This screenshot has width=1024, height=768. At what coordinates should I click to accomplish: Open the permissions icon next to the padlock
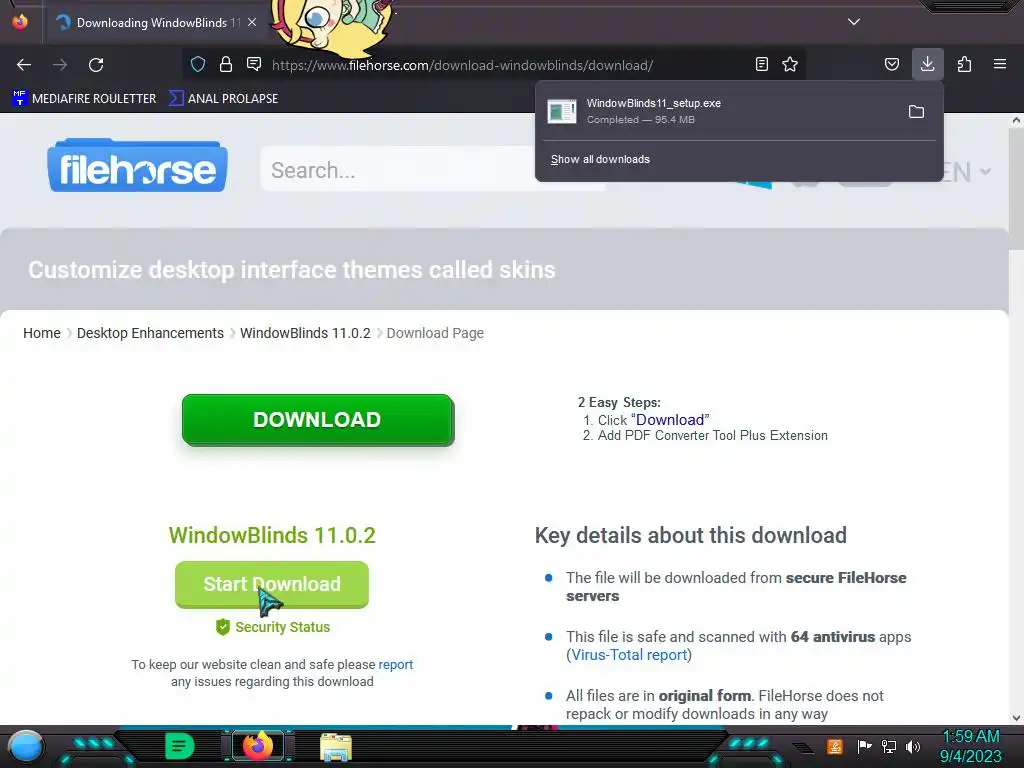tap(254, 64)
